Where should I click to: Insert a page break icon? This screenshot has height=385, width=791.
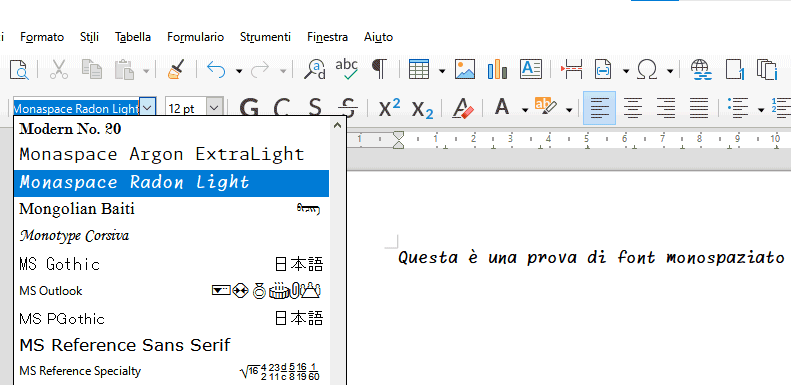[572, 70]
